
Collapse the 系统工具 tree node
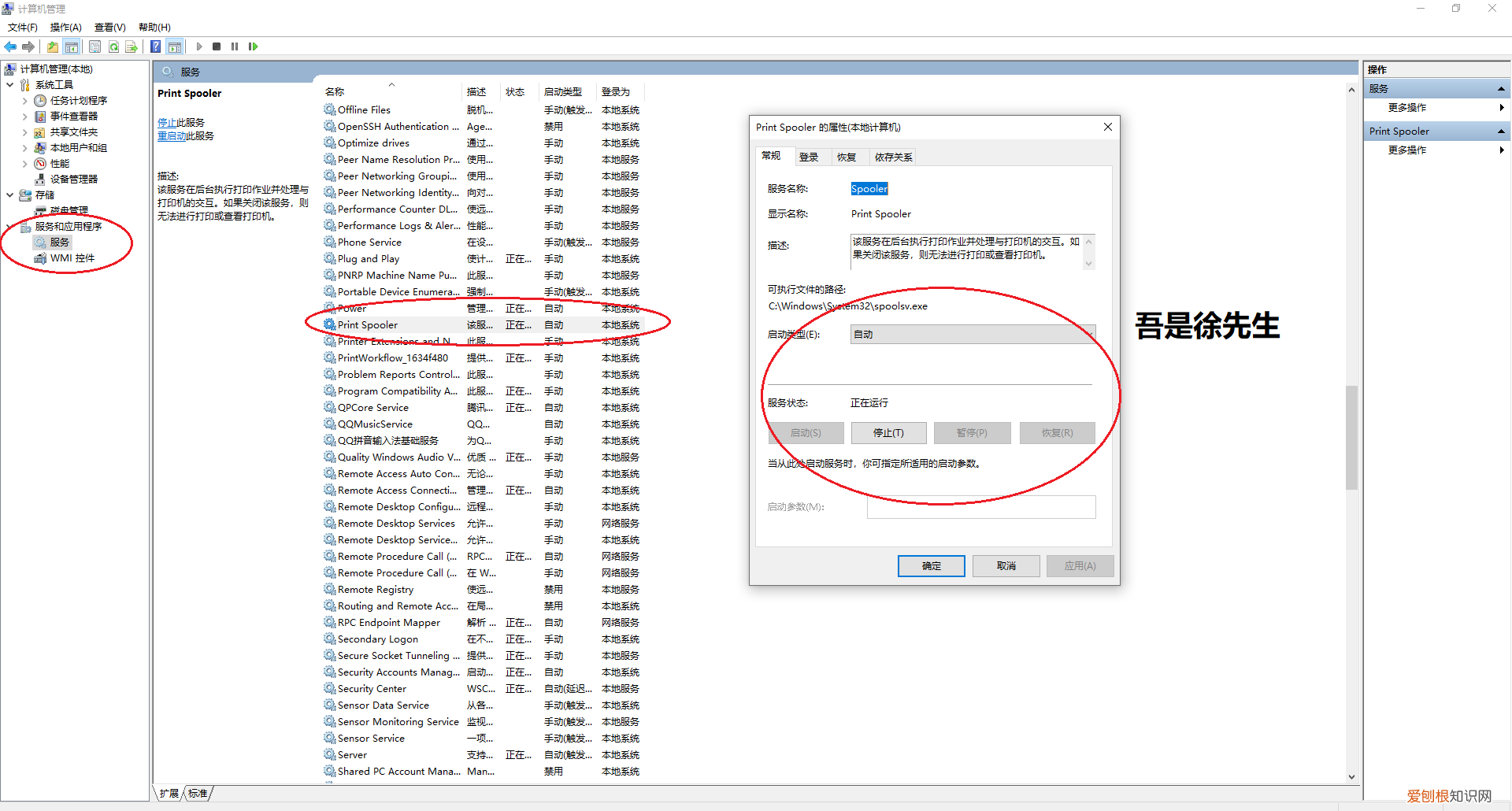[x=9, y=85]
